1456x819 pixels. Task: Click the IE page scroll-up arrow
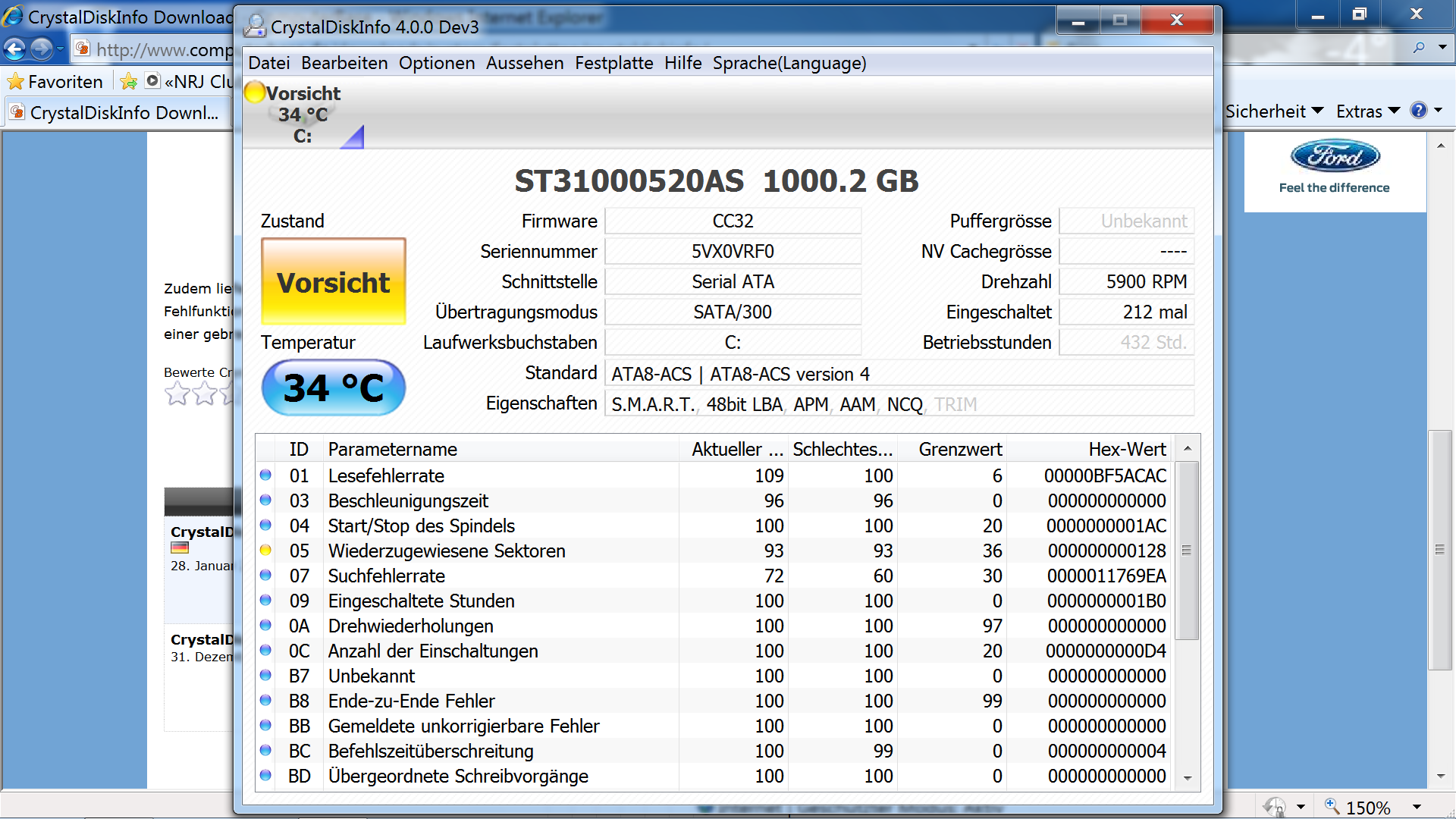(1441, 146)
